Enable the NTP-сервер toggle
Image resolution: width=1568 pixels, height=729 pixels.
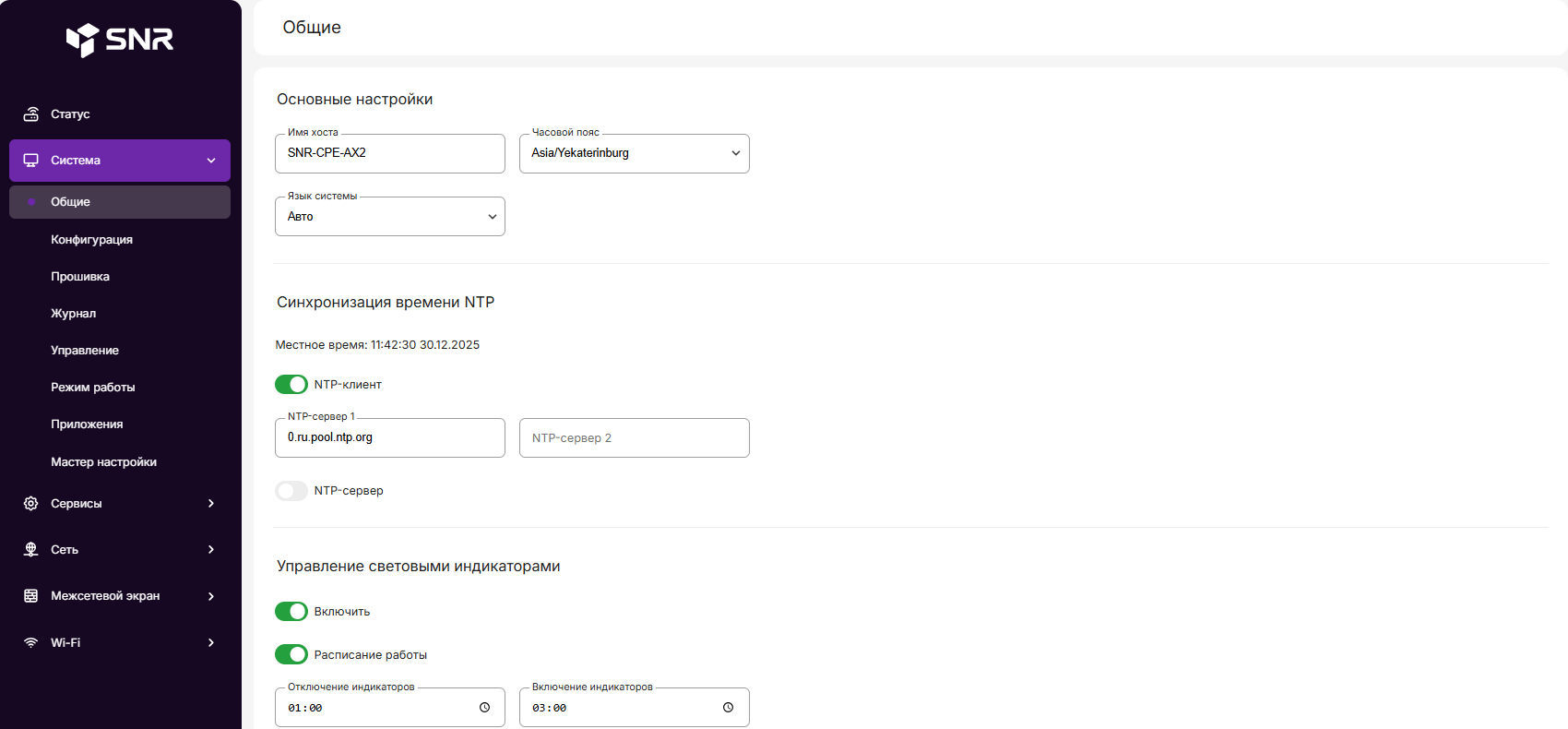pyautogui.click(x=291, y=491)
